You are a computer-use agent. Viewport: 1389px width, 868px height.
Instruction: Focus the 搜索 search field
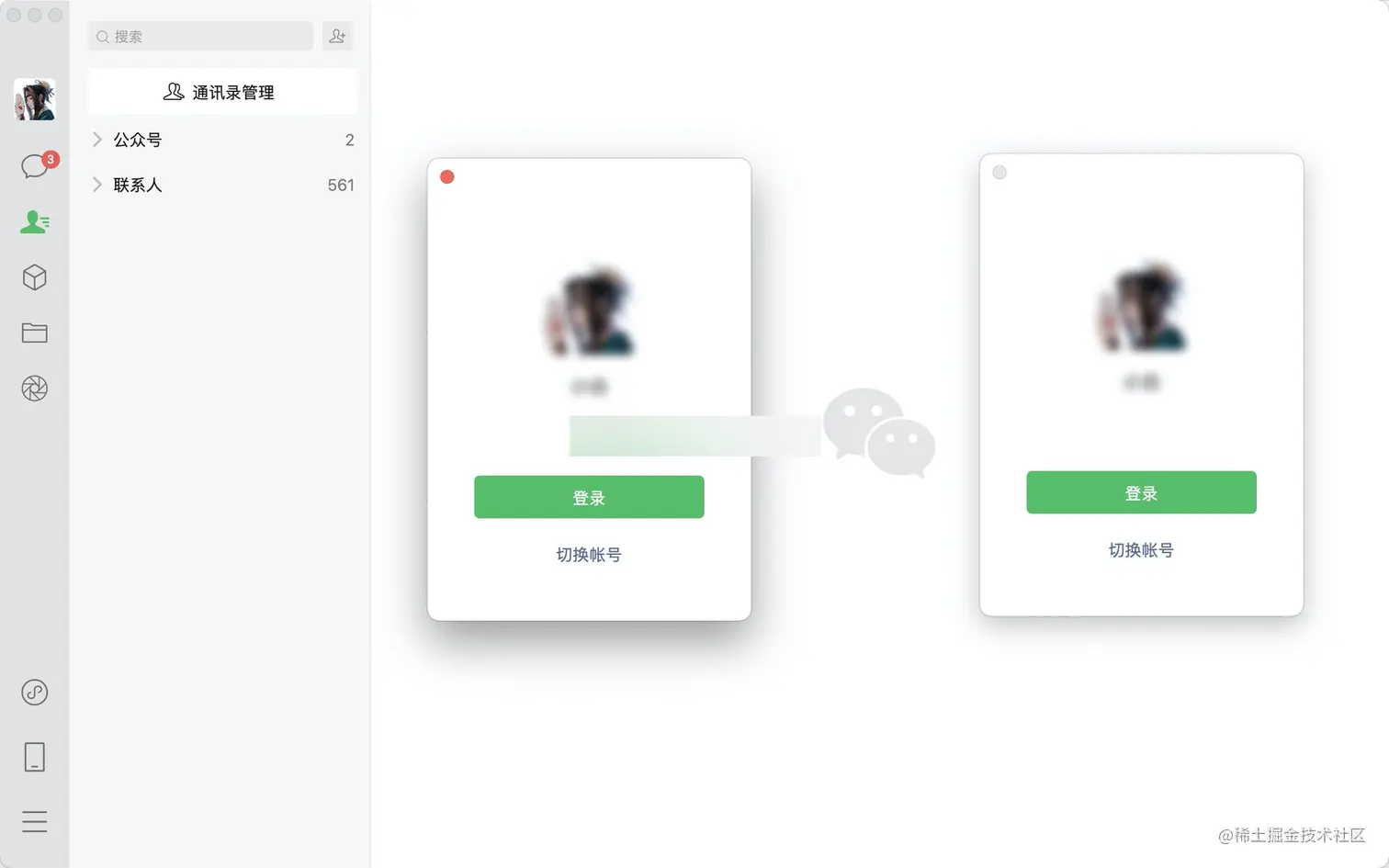tap(201, 36)
